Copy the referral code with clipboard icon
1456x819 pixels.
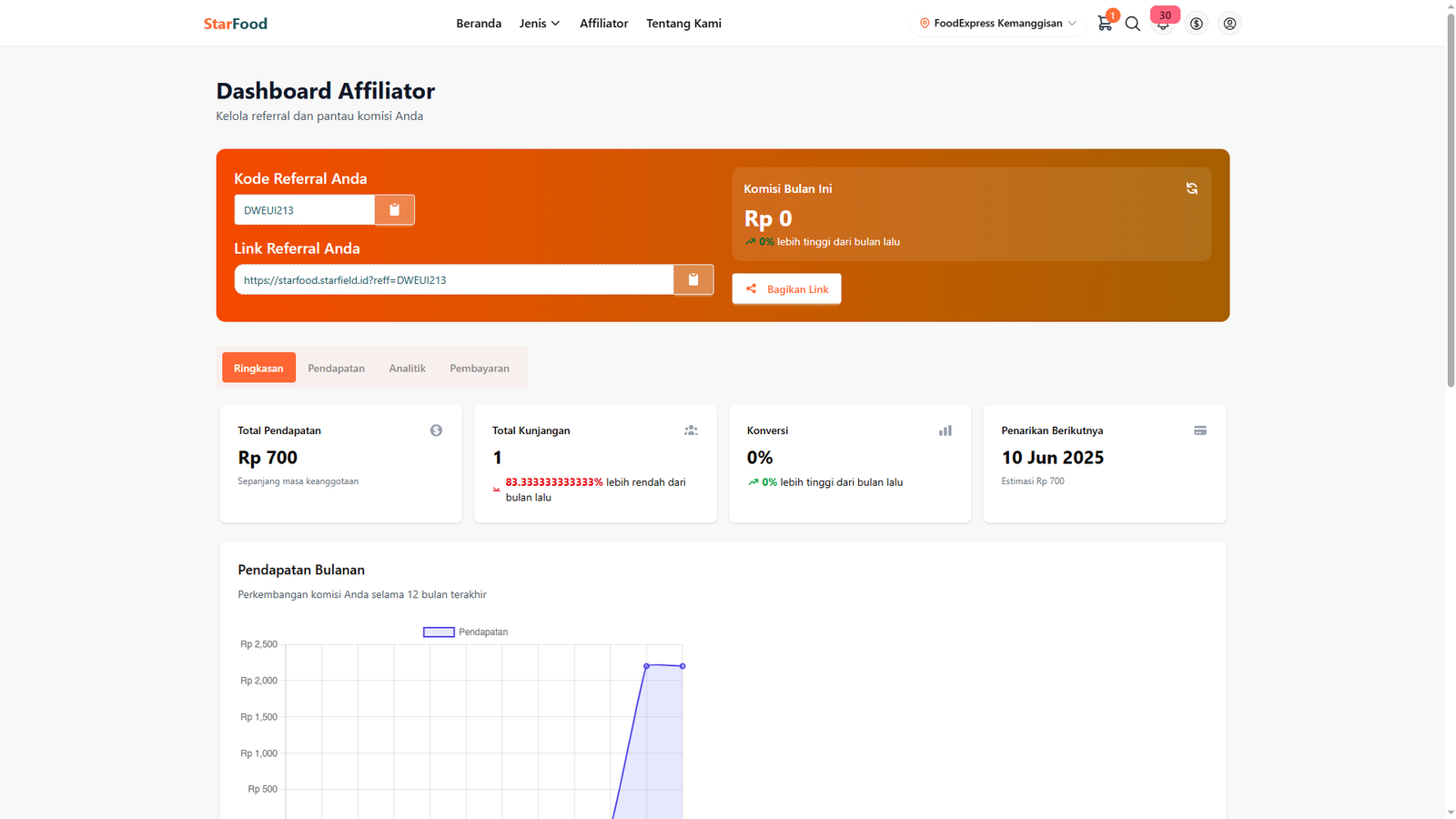394,210
